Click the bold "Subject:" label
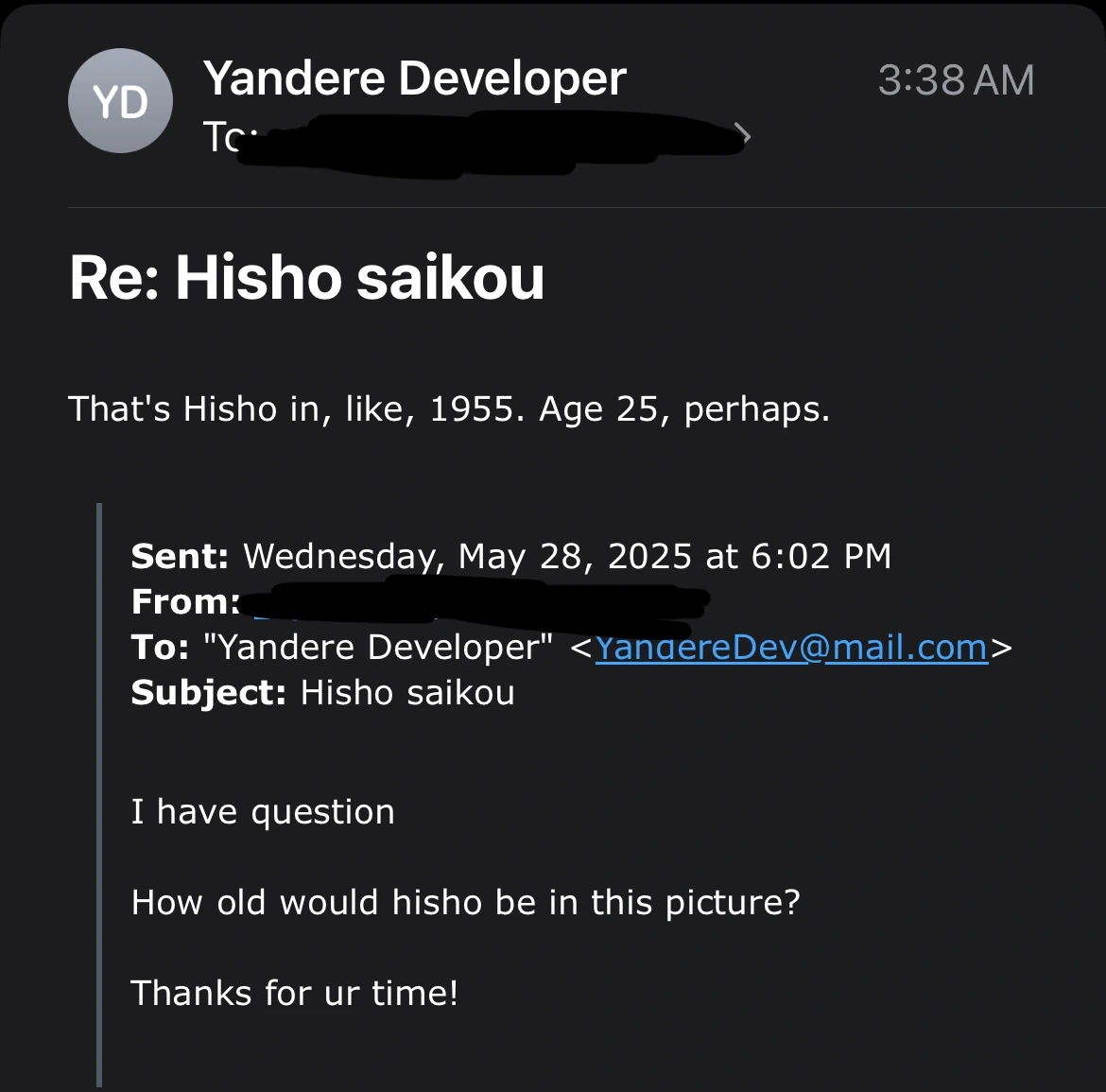 pos(208,693)
